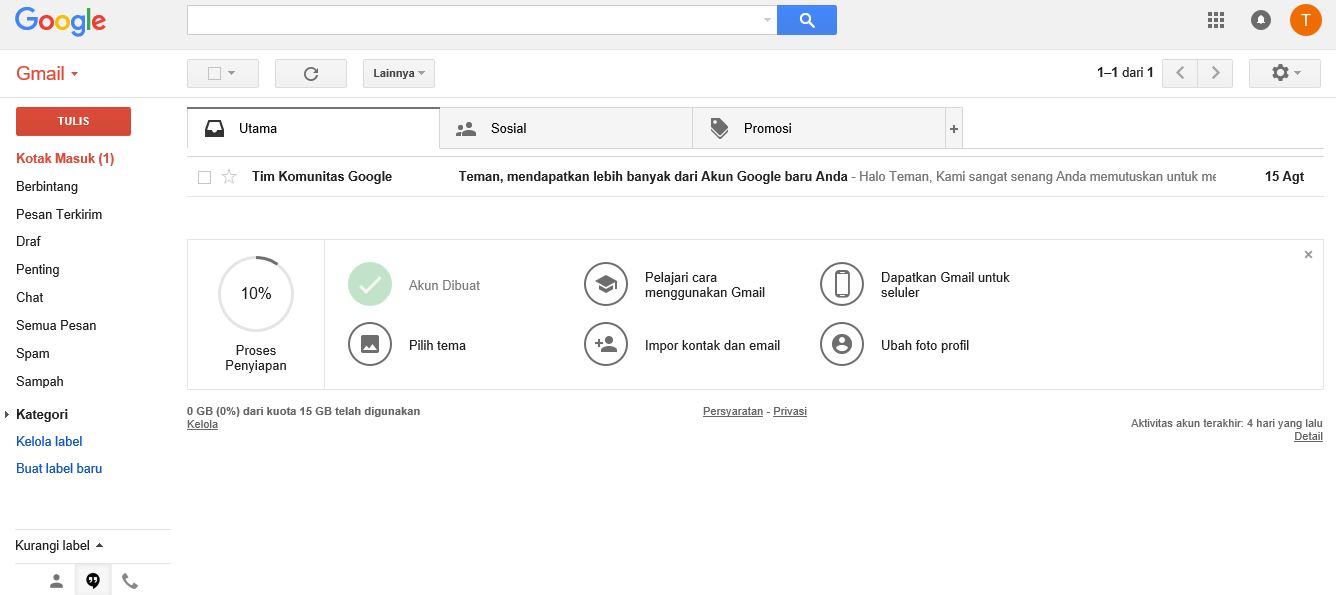
Task: Star the Tim Komunitas Google email
Action: [x=229, y=176]
